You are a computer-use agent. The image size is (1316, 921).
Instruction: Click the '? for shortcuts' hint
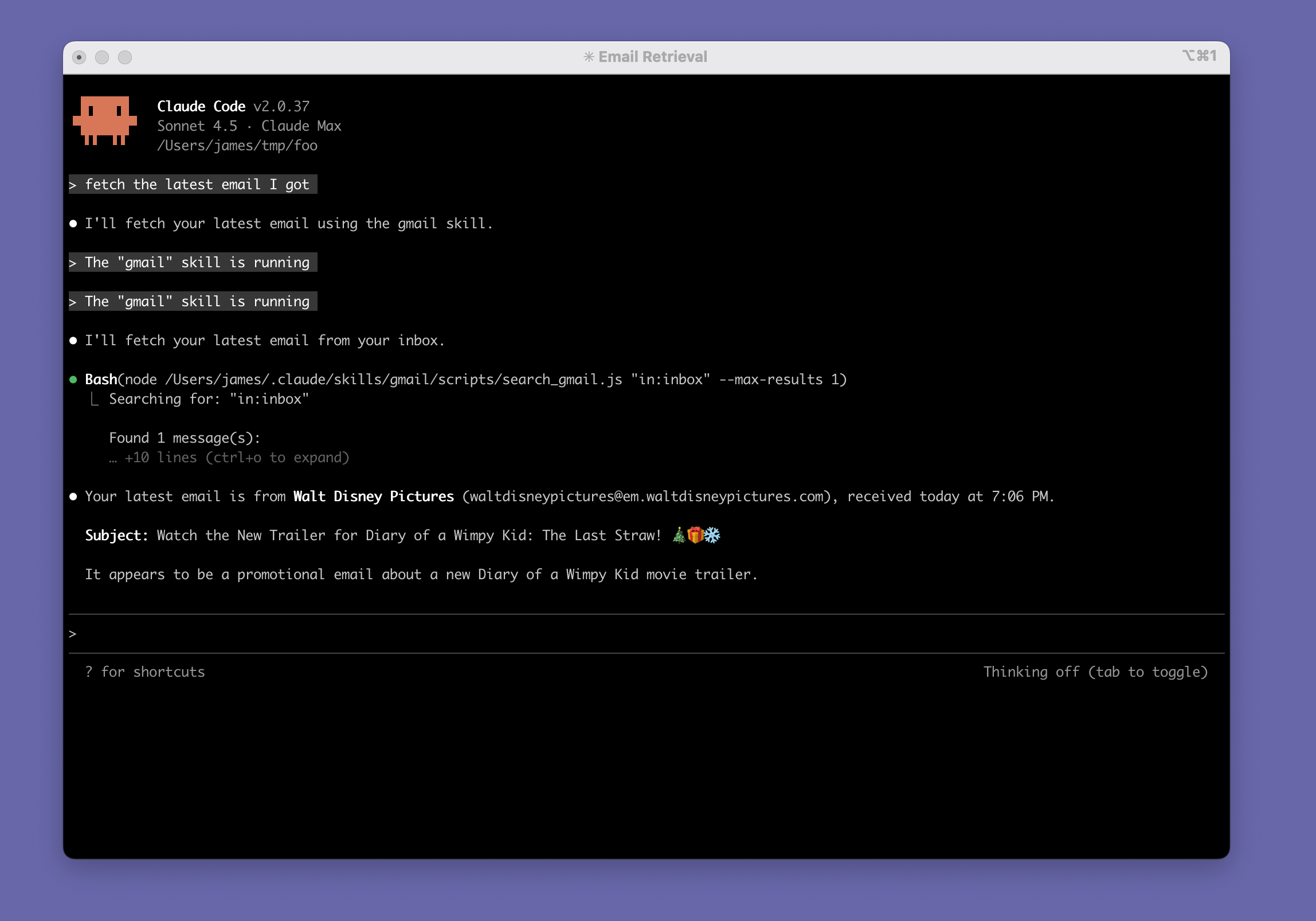(145, 672)
